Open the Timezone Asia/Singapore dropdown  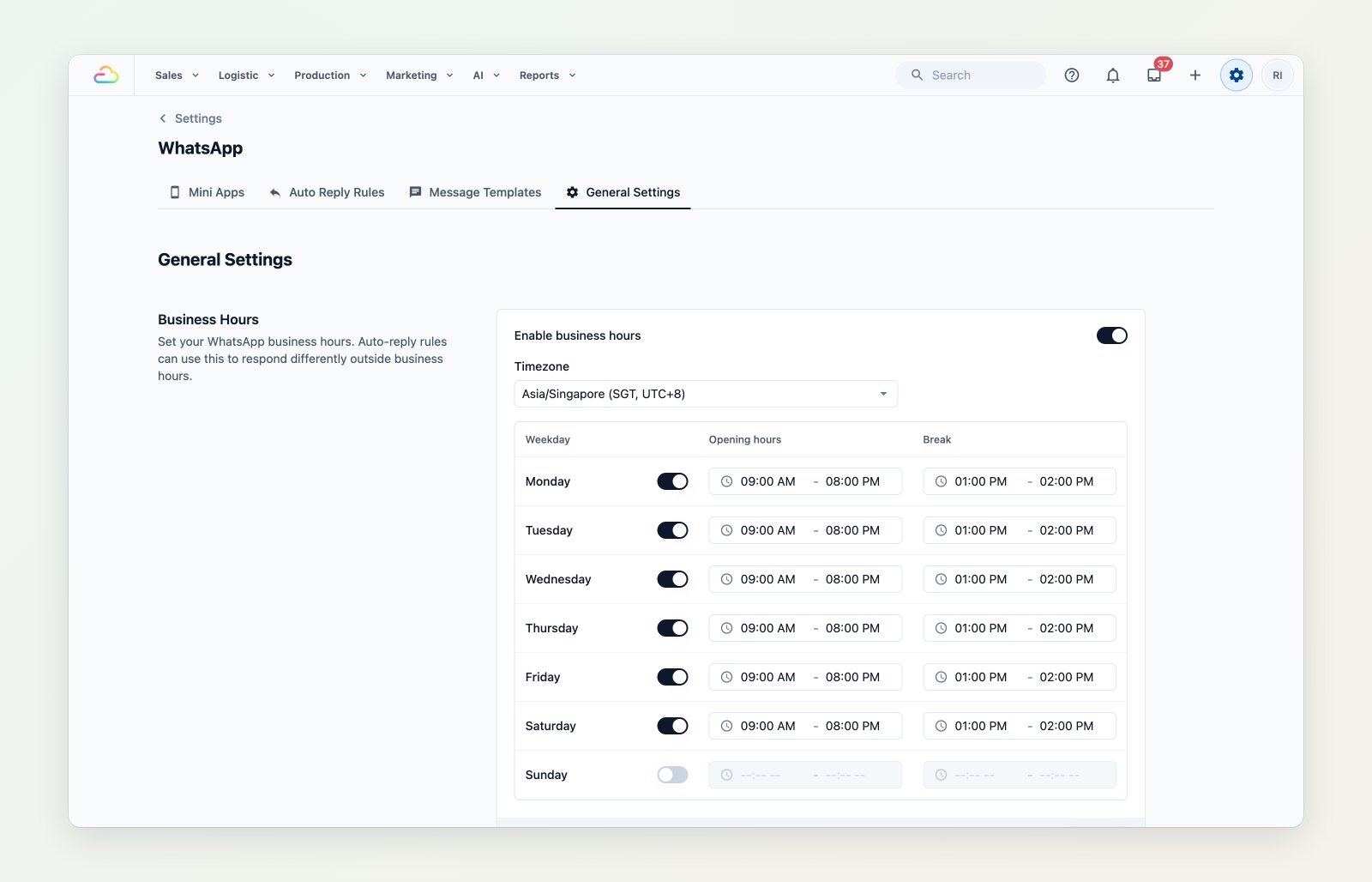click(706, 394)
